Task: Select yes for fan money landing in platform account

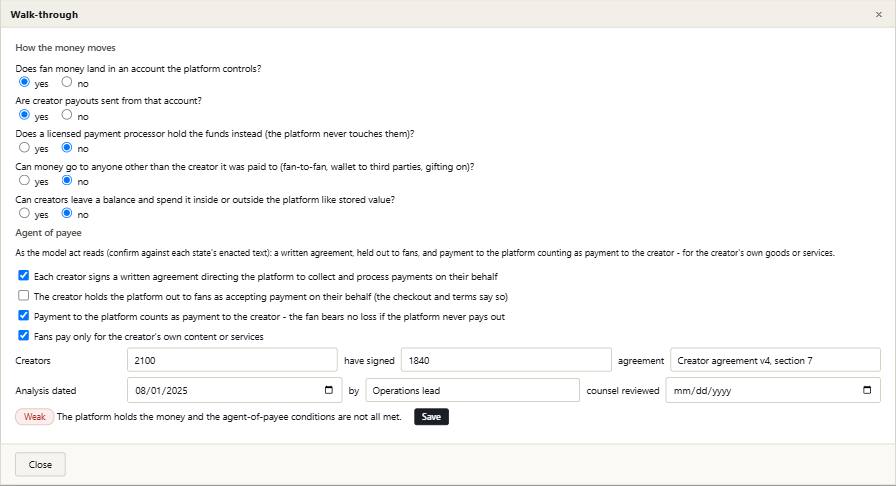Action: pos(24,82)
